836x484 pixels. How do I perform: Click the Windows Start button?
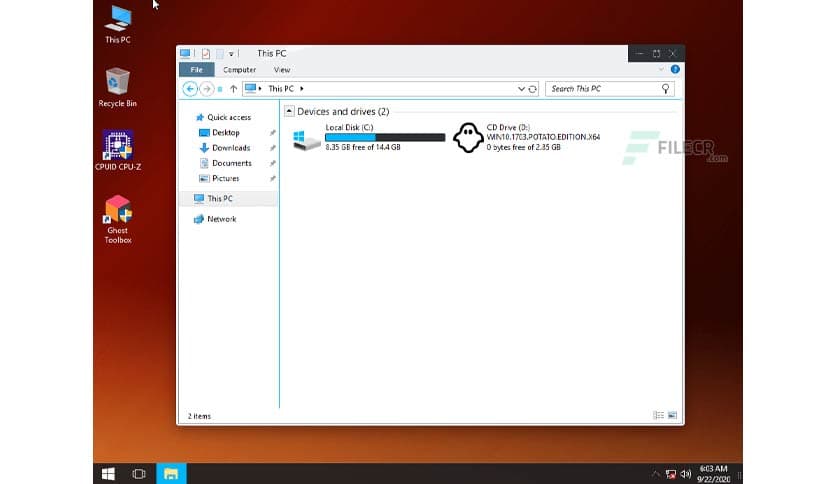pos(108,473)
